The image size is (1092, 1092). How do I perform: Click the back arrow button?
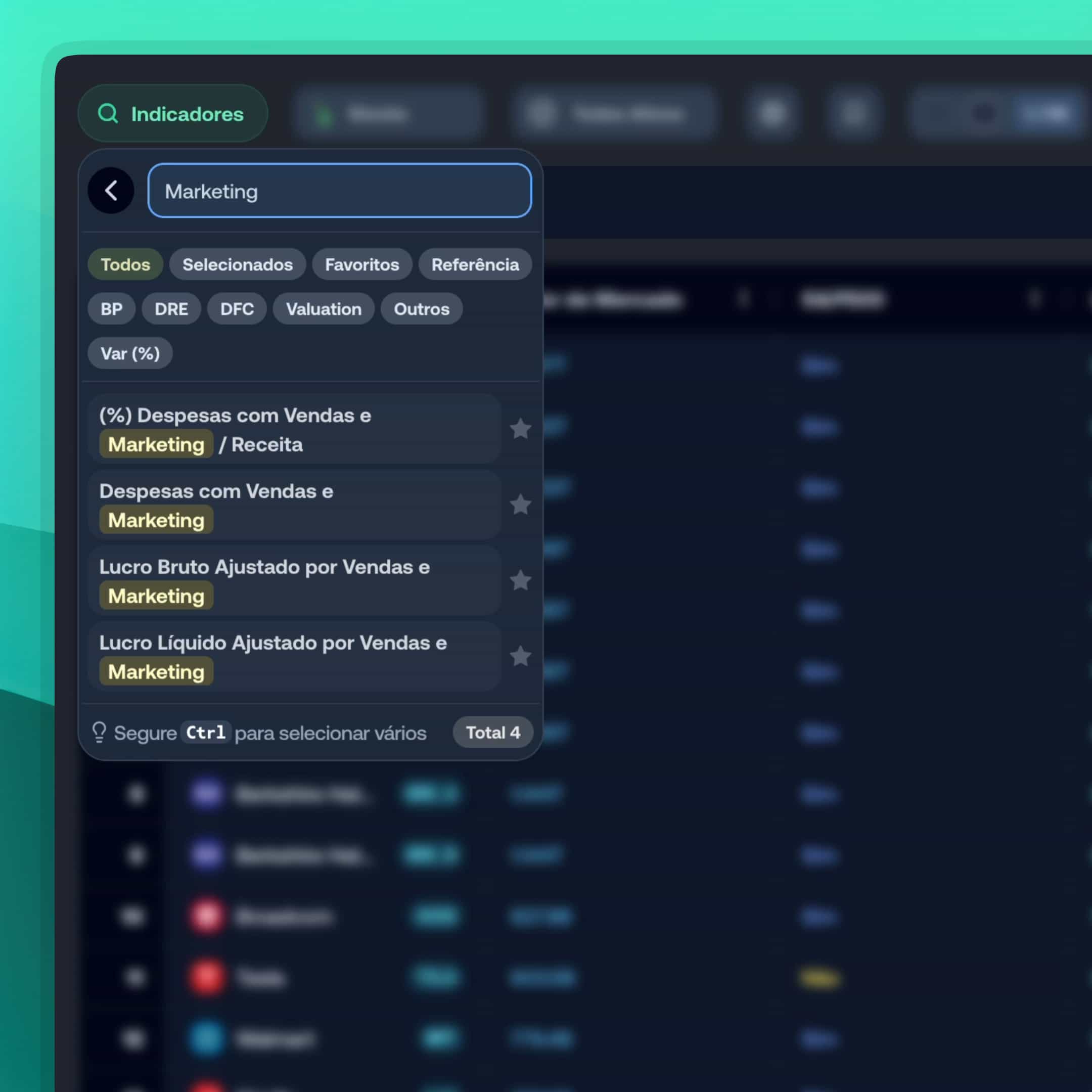(x=111, y=191)
